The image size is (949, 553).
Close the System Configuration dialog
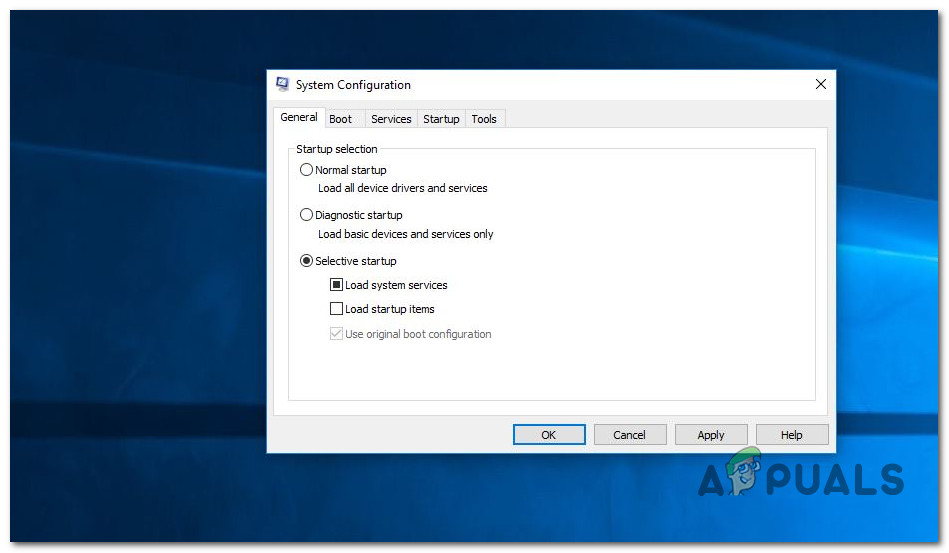pos(820,84)
